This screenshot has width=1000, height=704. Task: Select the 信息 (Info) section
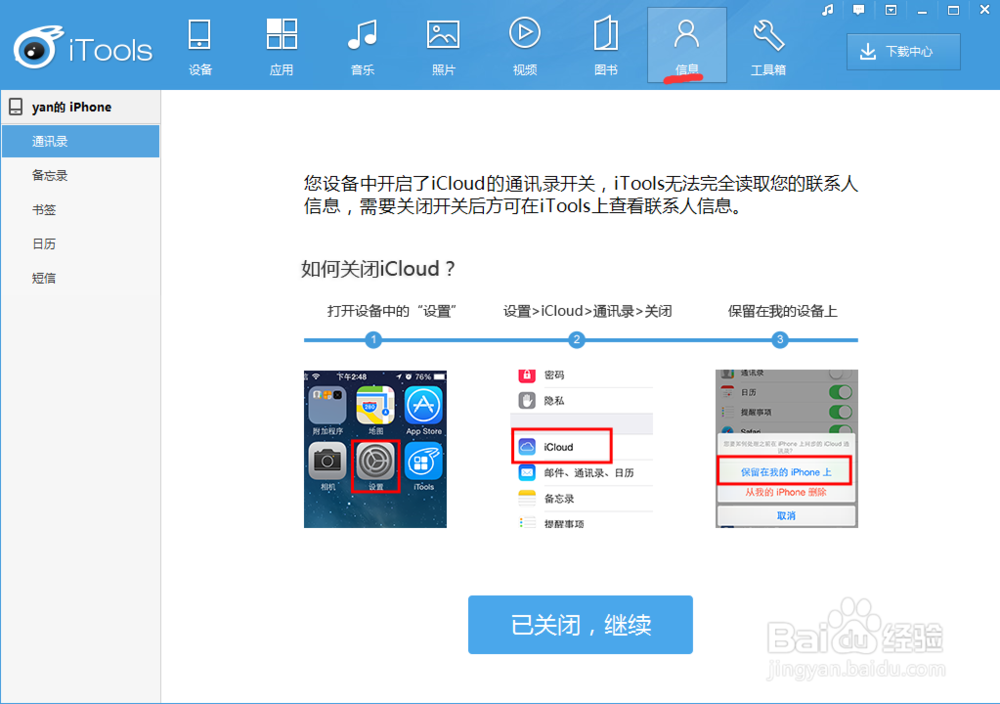point(687,45)
